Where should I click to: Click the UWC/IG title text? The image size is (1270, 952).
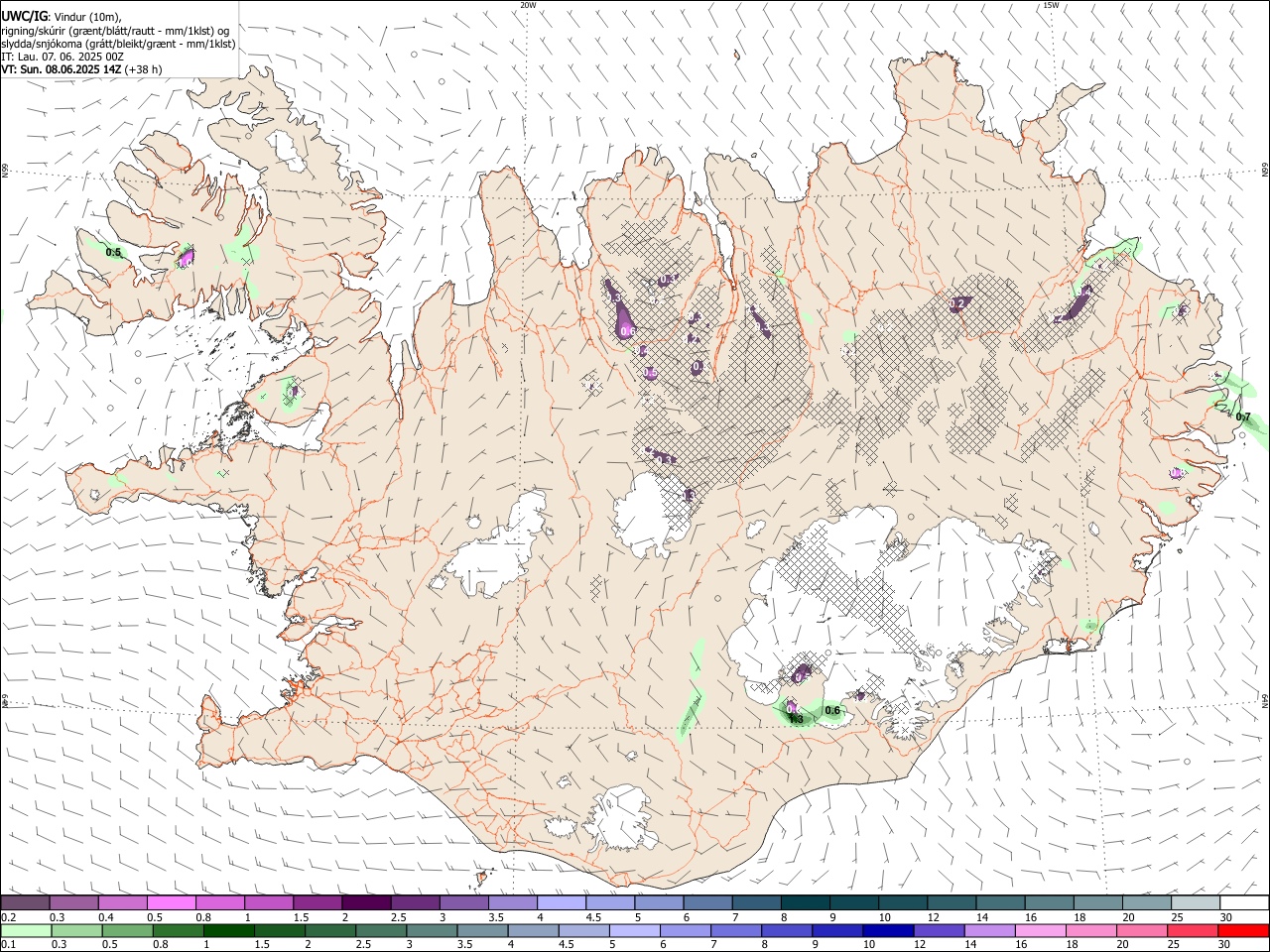[x=23, y=17]
